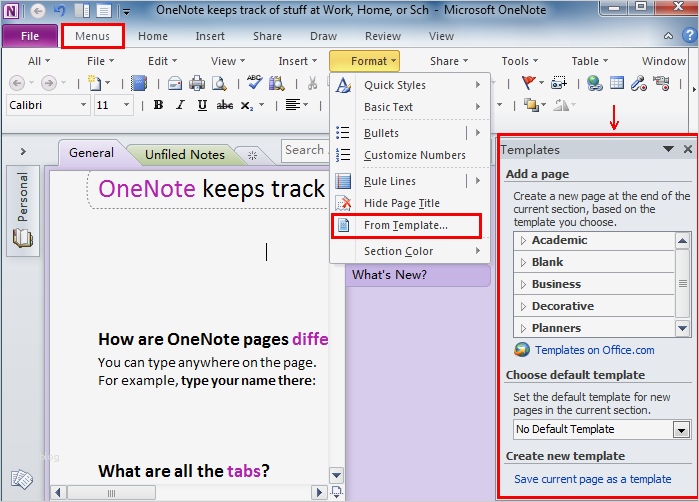
Task: Click the New Page icon in toolbar
Action: pos(94,83)
